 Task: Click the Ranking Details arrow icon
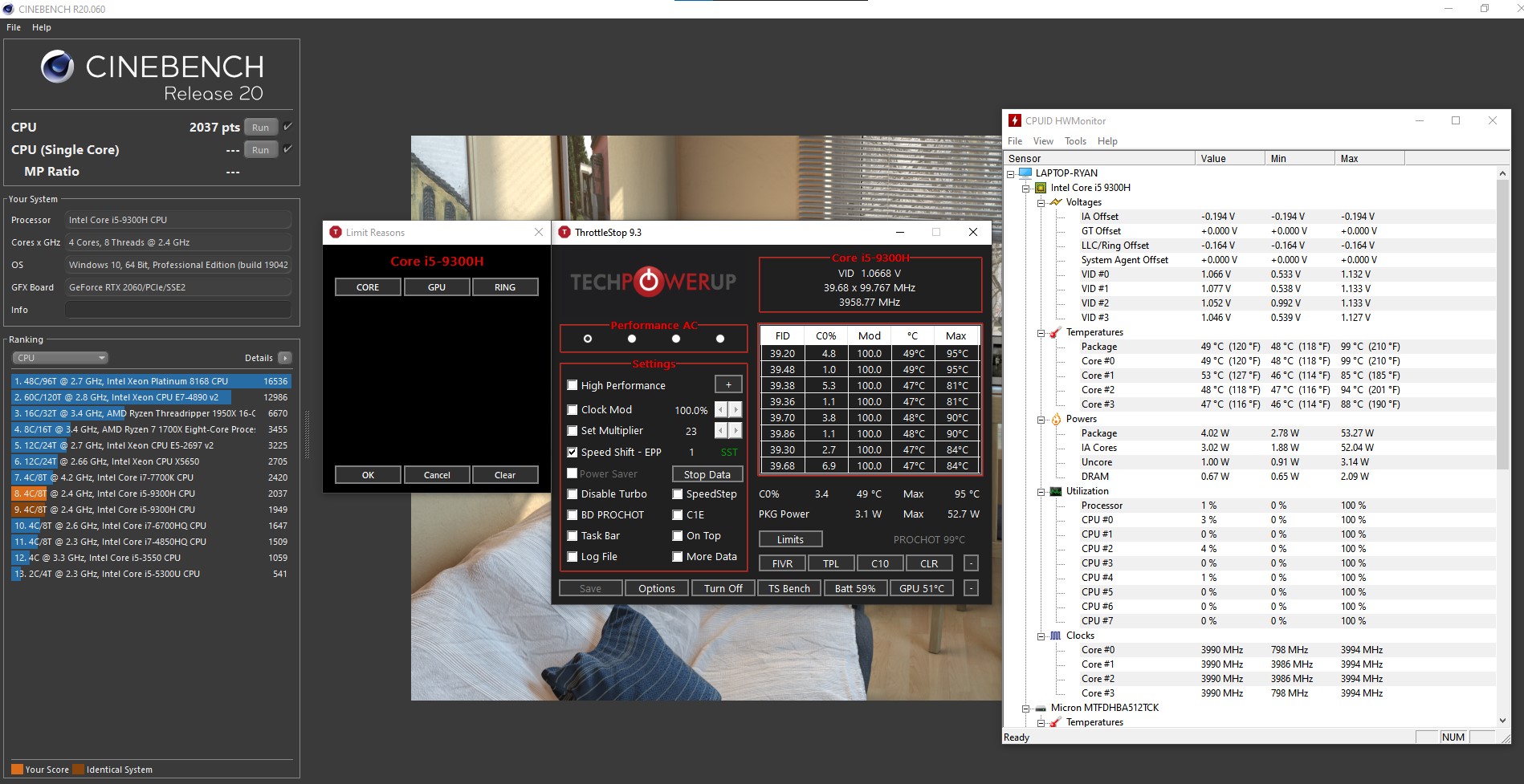285,358
